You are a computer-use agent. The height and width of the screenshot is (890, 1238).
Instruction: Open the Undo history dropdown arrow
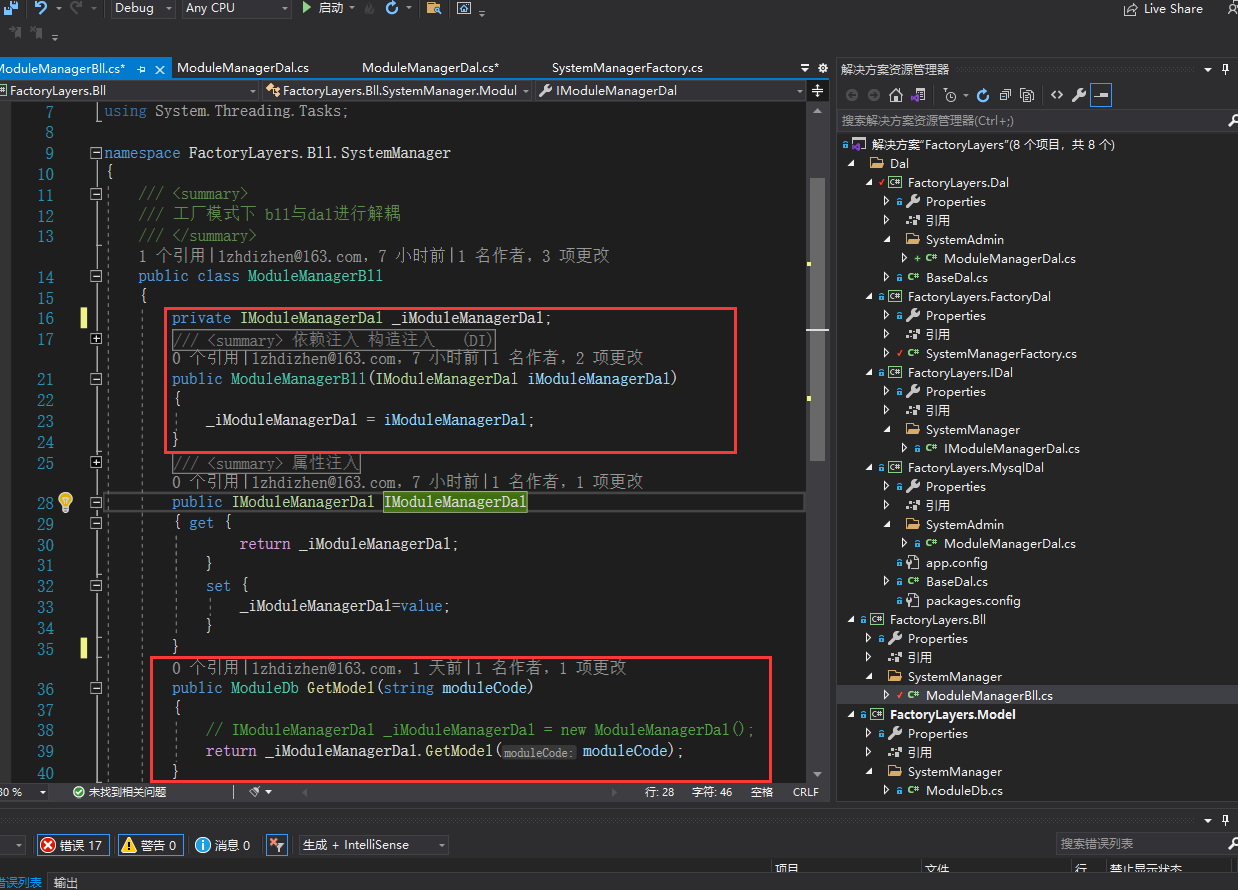tap(58, 8)
